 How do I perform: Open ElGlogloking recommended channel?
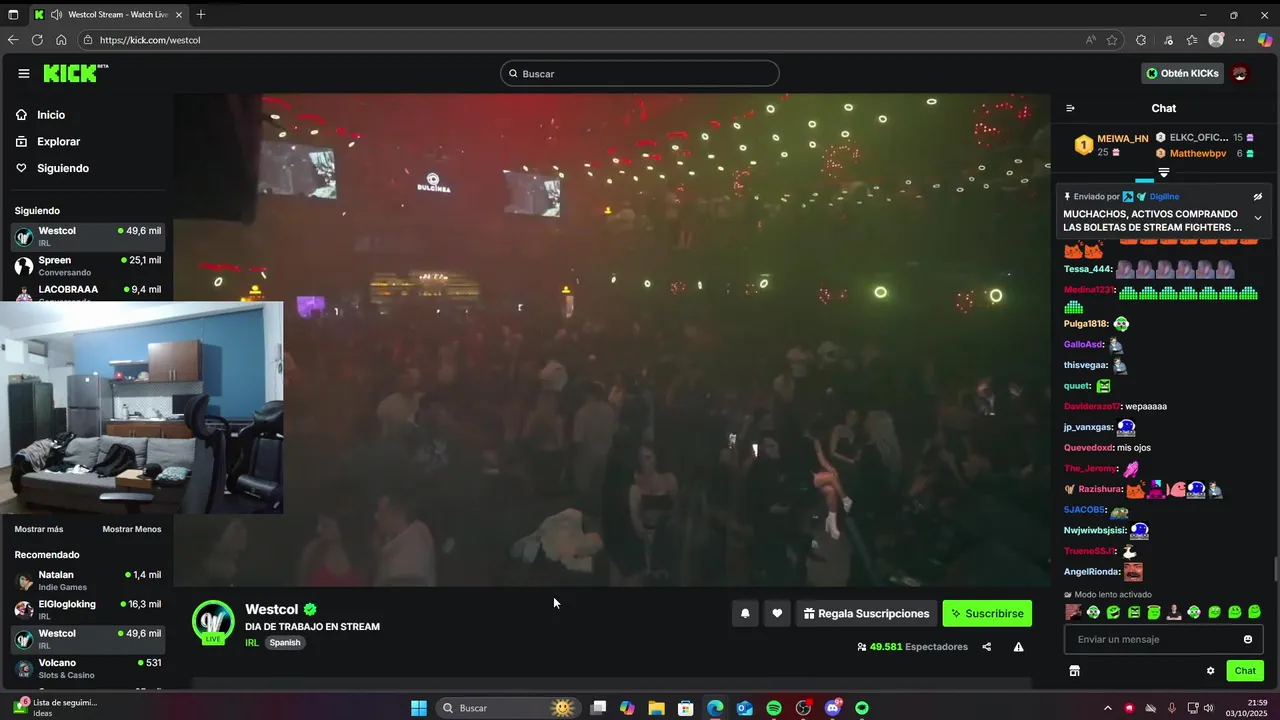(88, 609)
